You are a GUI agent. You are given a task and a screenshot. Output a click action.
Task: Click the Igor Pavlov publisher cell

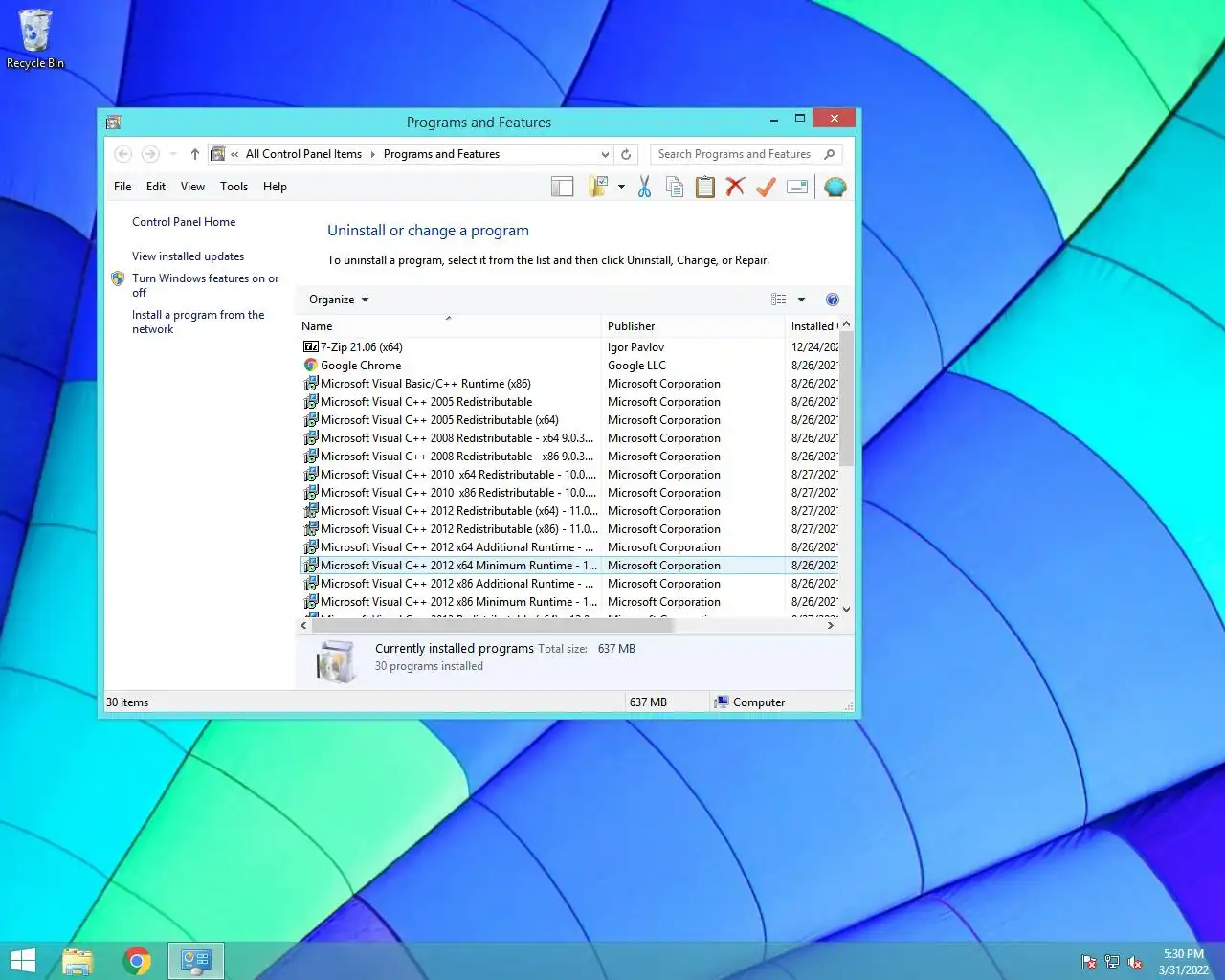pos(635,347)
